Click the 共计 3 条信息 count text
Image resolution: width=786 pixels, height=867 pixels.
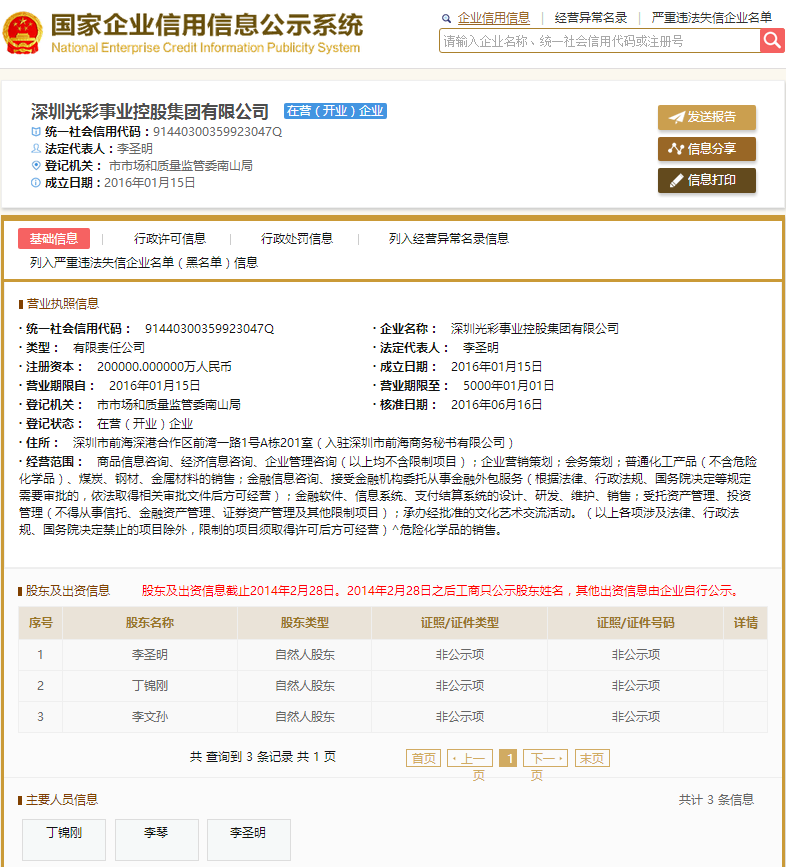[716, 800]
